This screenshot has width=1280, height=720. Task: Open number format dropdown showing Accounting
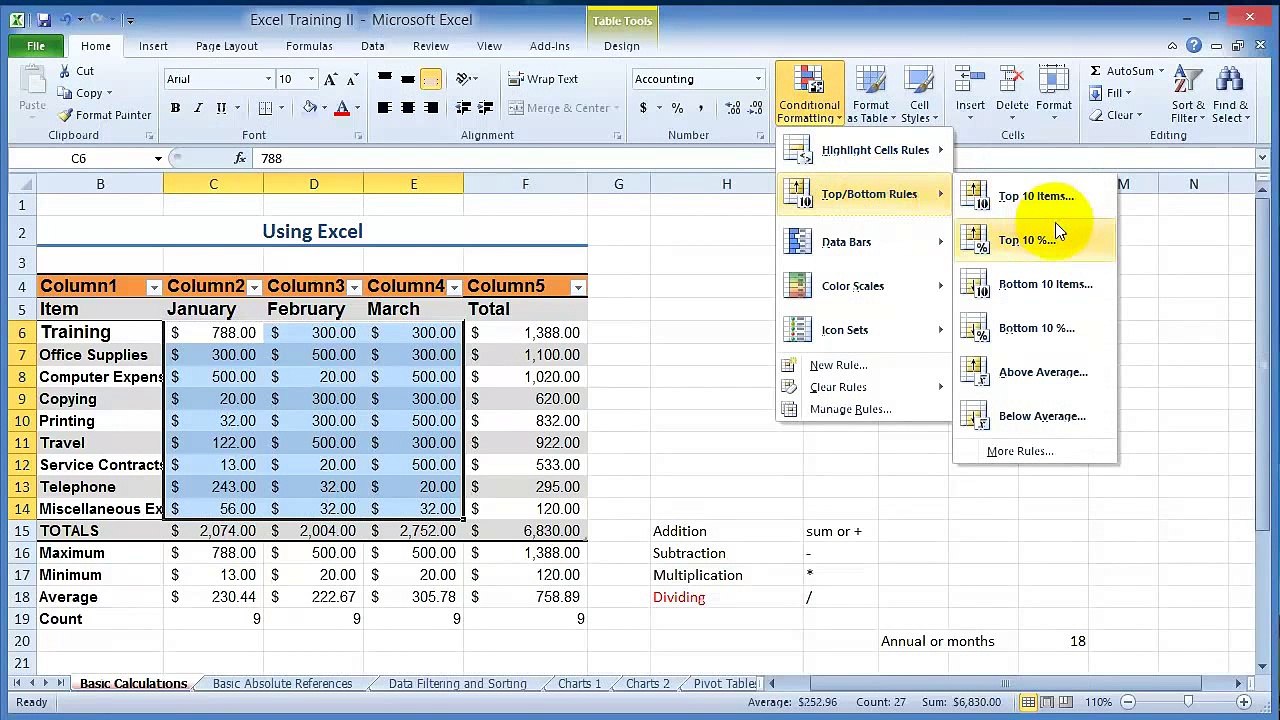[x=758, y=79]
